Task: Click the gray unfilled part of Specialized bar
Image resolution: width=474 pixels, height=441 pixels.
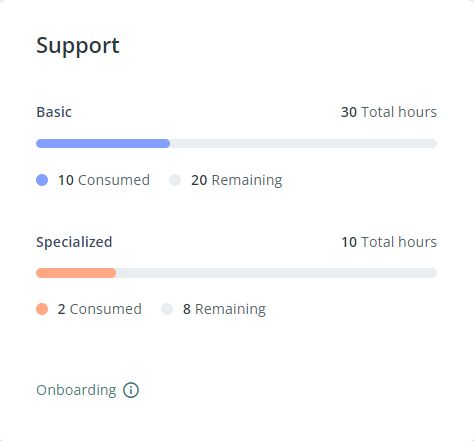Action: tap(276, 273)
